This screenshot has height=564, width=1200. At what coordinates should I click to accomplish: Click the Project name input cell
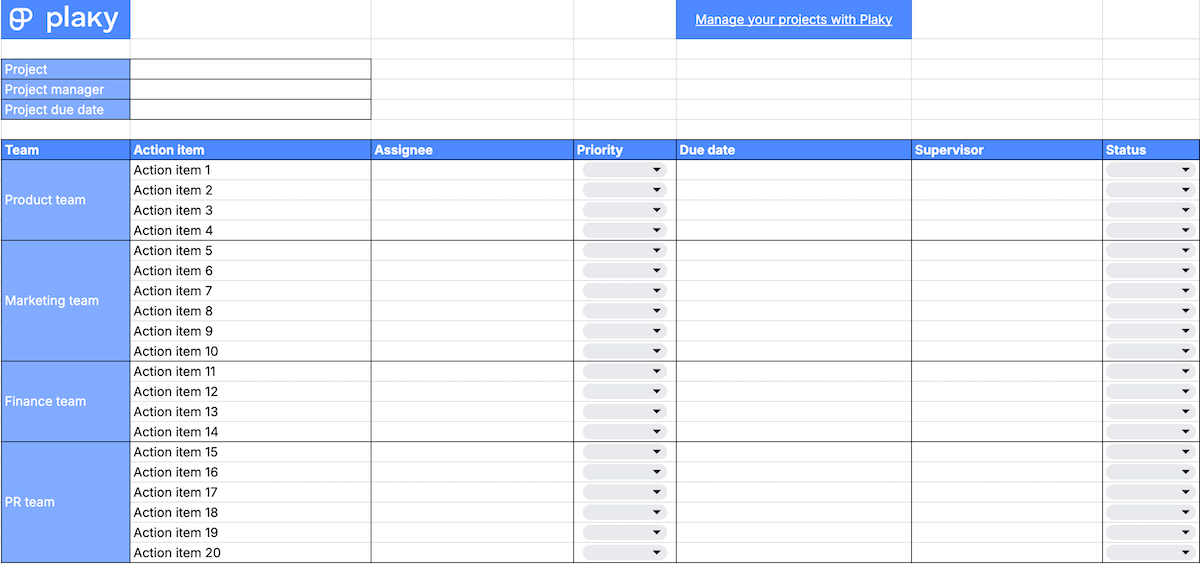(250, 69)
